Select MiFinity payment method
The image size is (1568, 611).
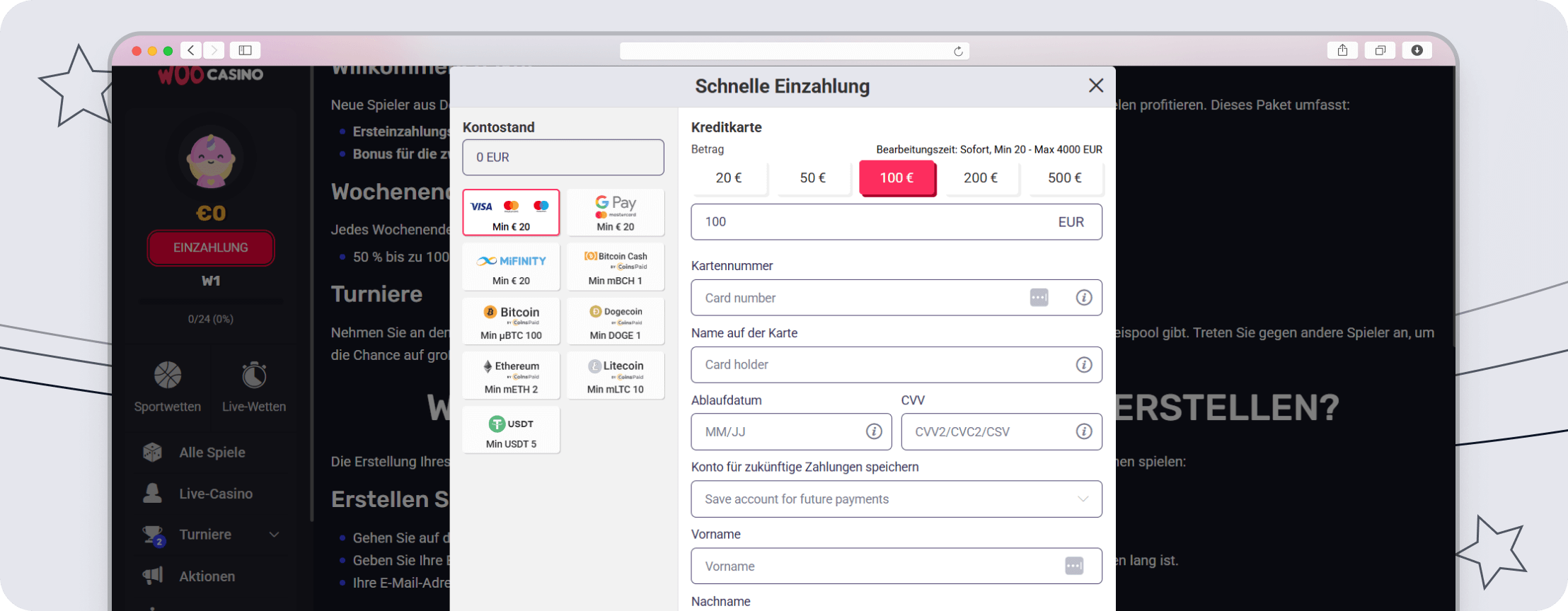click(x=511, y=267)
